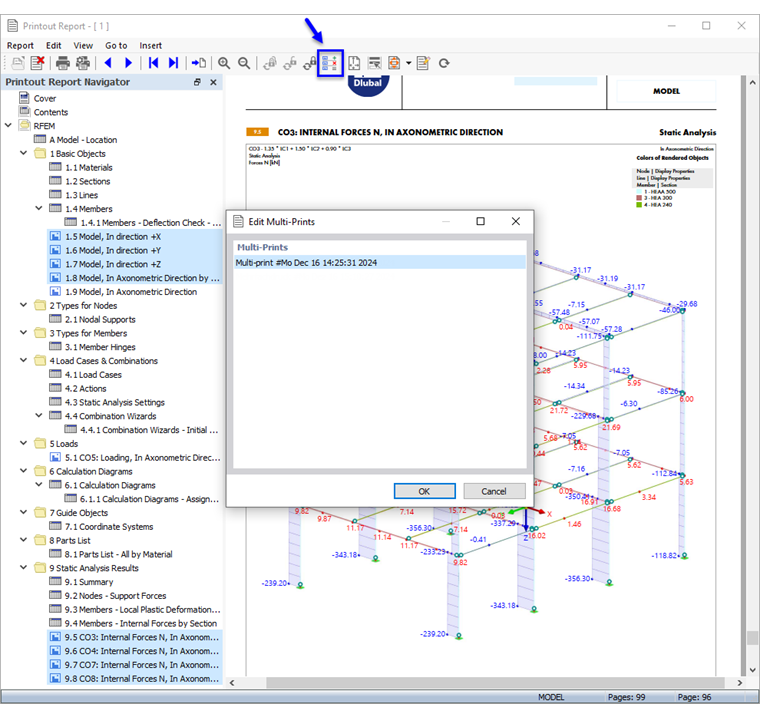The image size is (760, 718).
Task: Open the Insert menu
Action: click(150, 46)
